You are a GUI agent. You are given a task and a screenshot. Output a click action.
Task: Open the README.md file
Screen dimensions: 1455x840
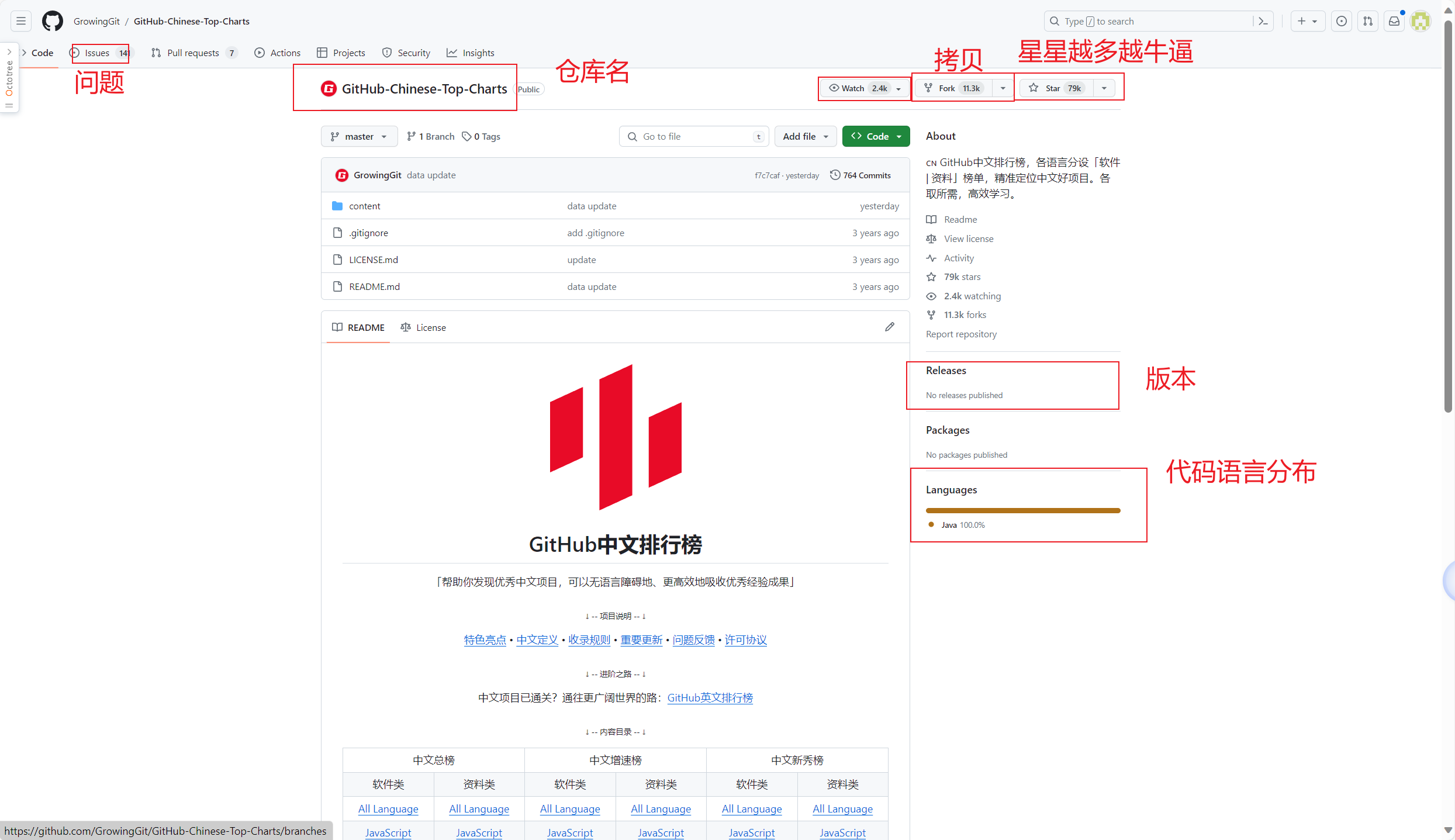coord(374,286)
